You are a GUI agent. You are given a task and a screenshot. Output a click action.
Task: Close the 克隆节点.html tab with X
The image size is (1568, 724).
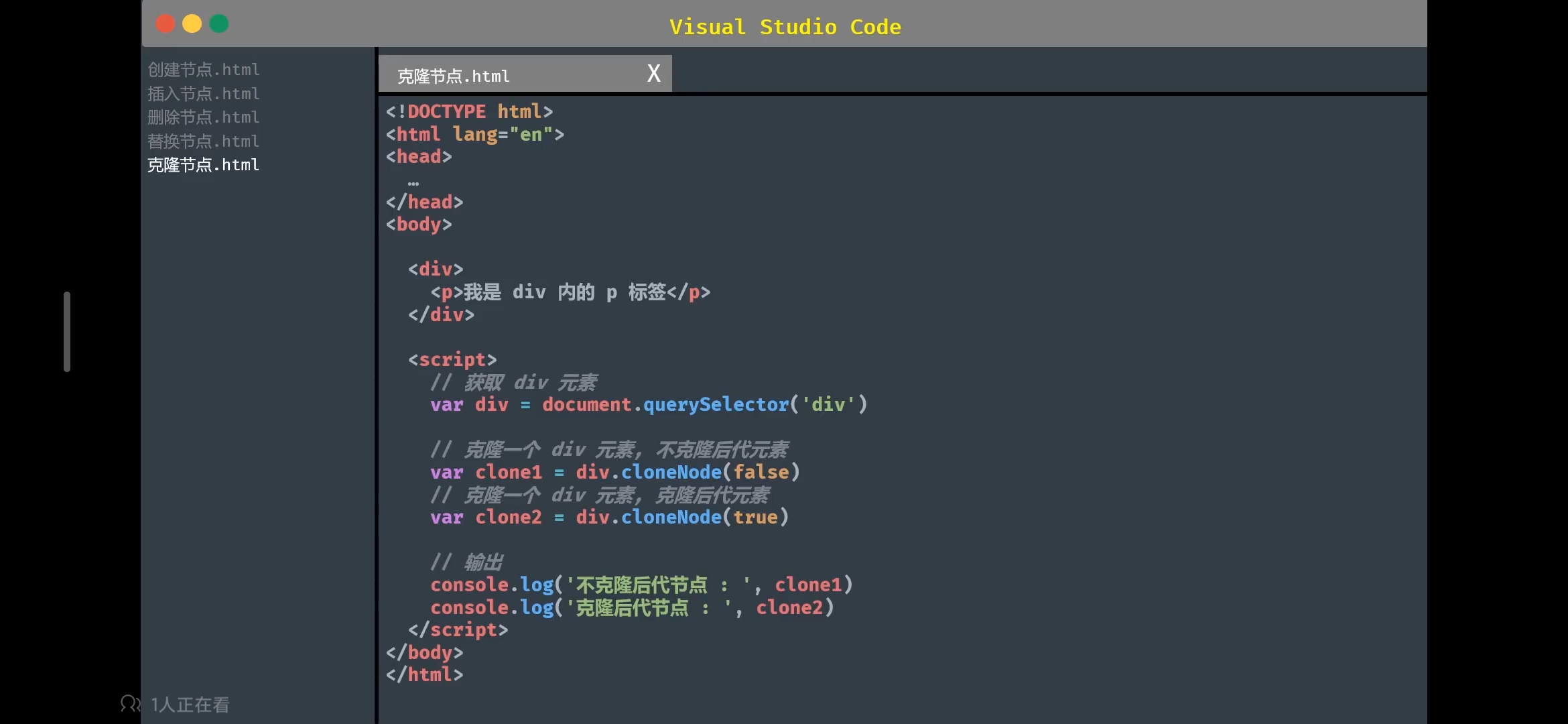pyautogui.click(x=653, y=73)
